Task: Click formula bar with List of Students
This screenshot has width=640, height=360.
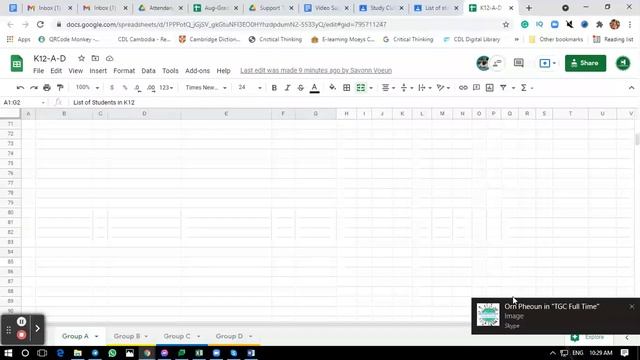Action: (351, 102)
